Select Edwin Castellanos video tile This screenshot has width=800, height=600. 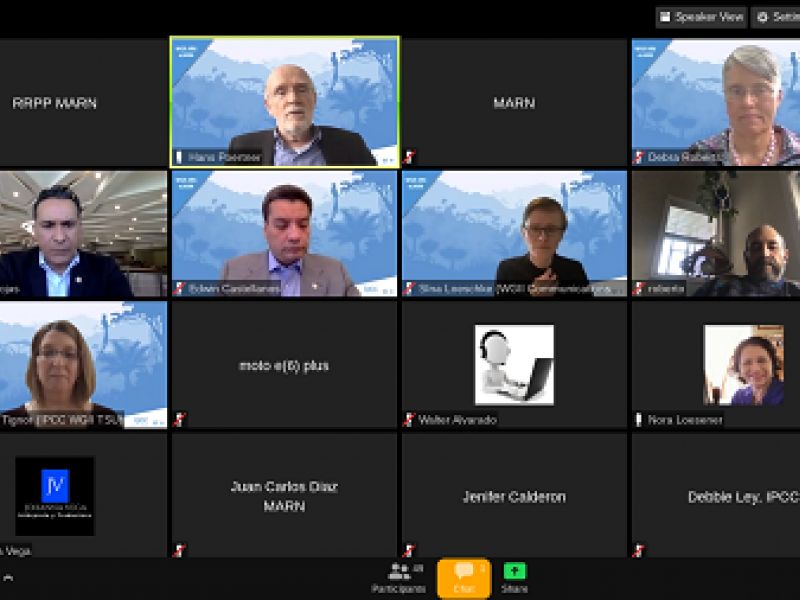(284, 234)
